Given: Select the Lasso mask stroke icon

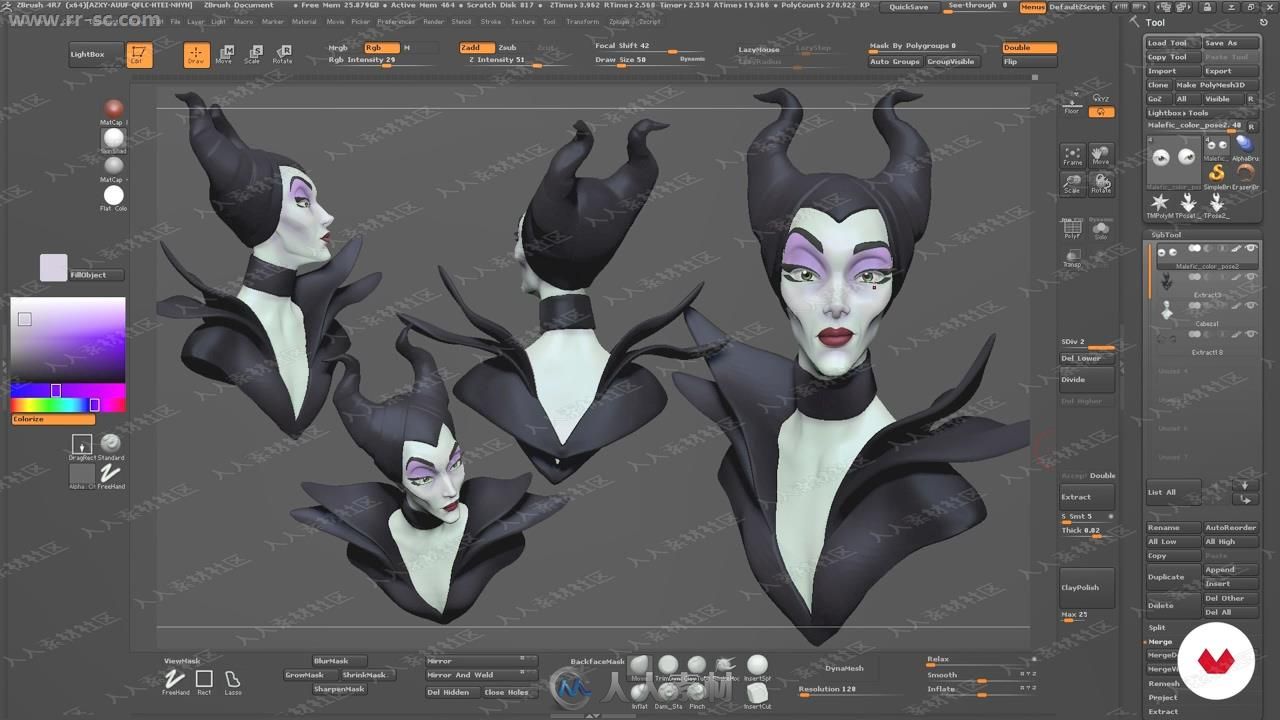Looking at the screenshot, I should (x=232, y=682).
